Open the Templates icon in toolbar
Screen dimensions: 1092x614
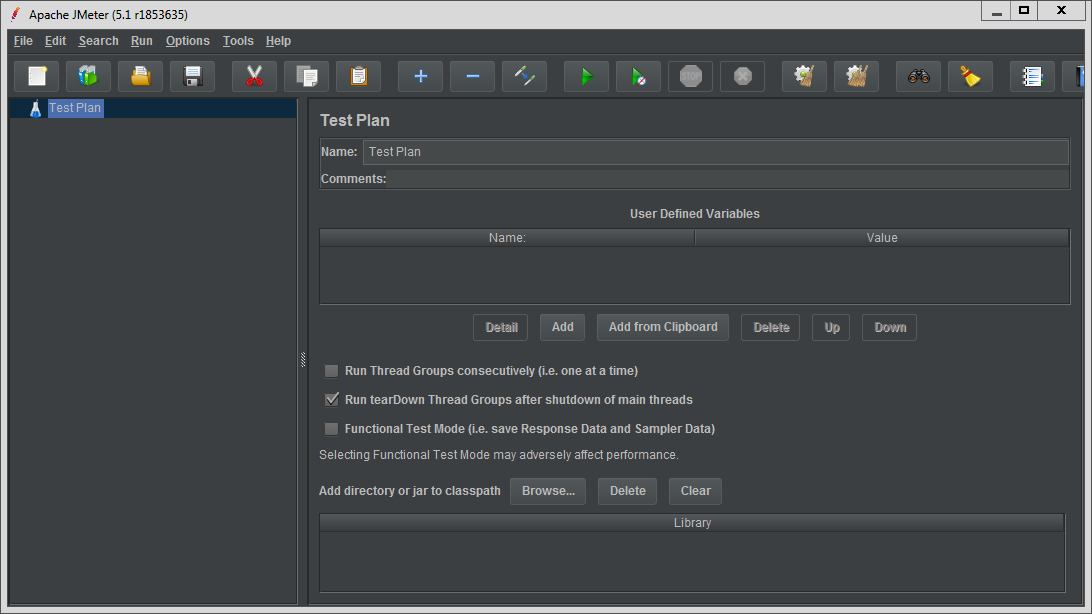[88, 76]
